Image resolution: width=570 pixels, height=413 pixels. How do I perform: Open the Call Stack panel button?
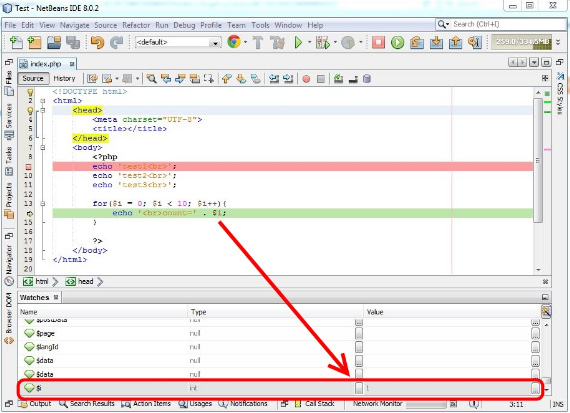tap(314, 404)
